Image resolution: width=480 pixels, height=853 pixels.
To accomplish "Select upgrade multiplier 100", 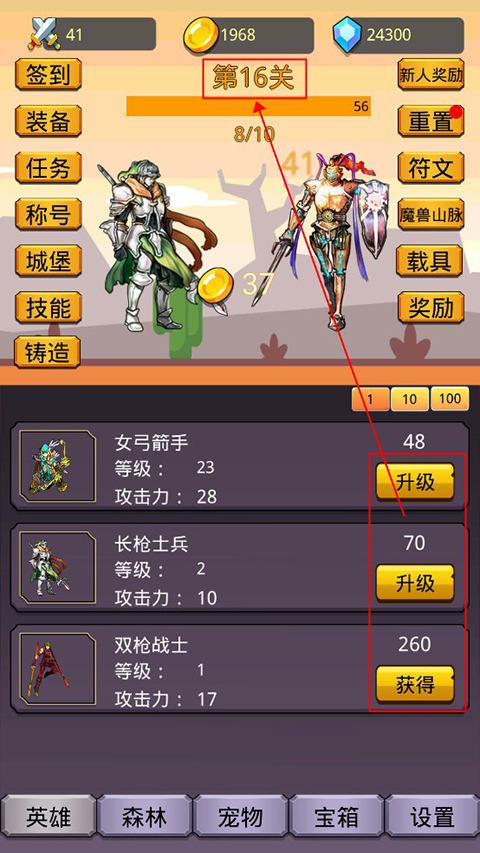I will pos(450,399).
